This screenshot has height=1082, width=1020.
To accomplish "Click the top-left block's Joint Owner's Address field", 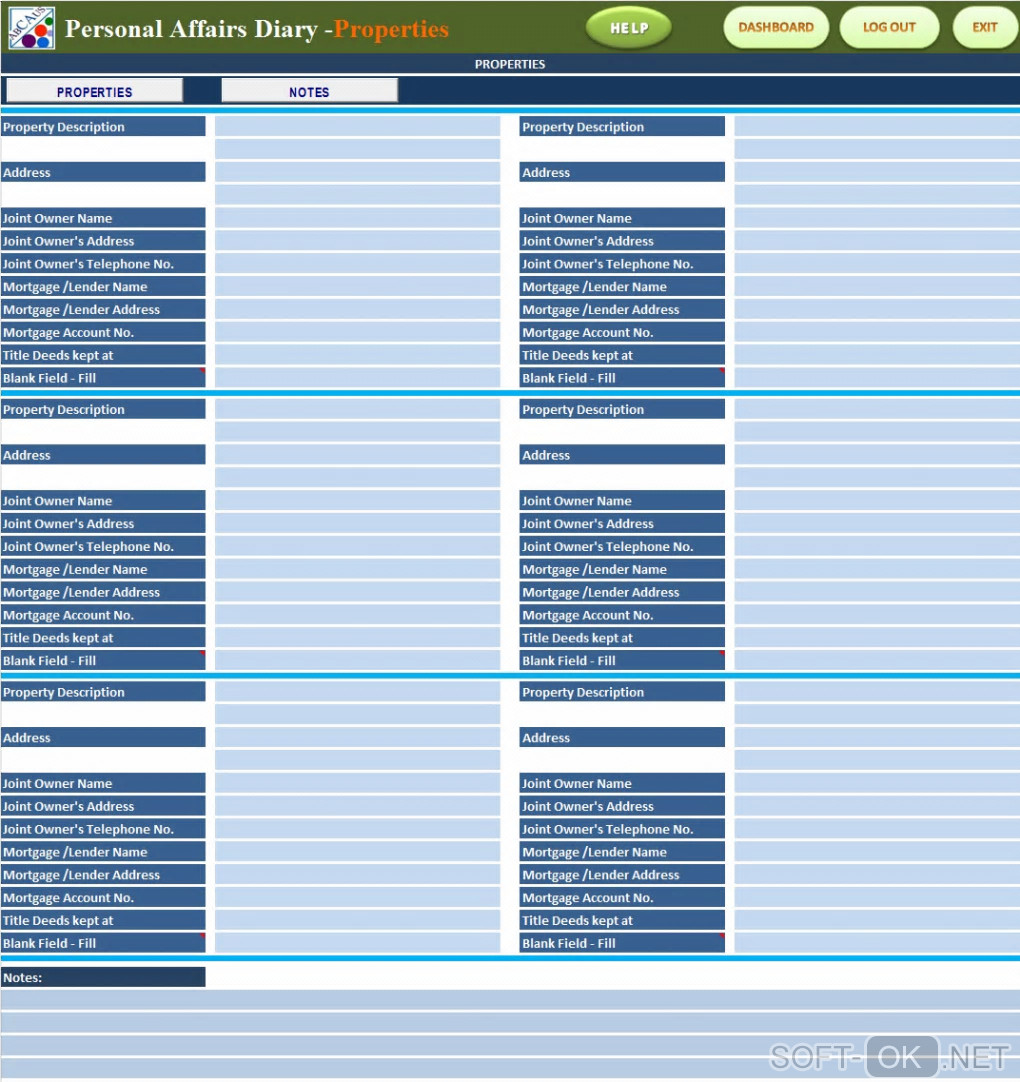I will coord(357,240).
